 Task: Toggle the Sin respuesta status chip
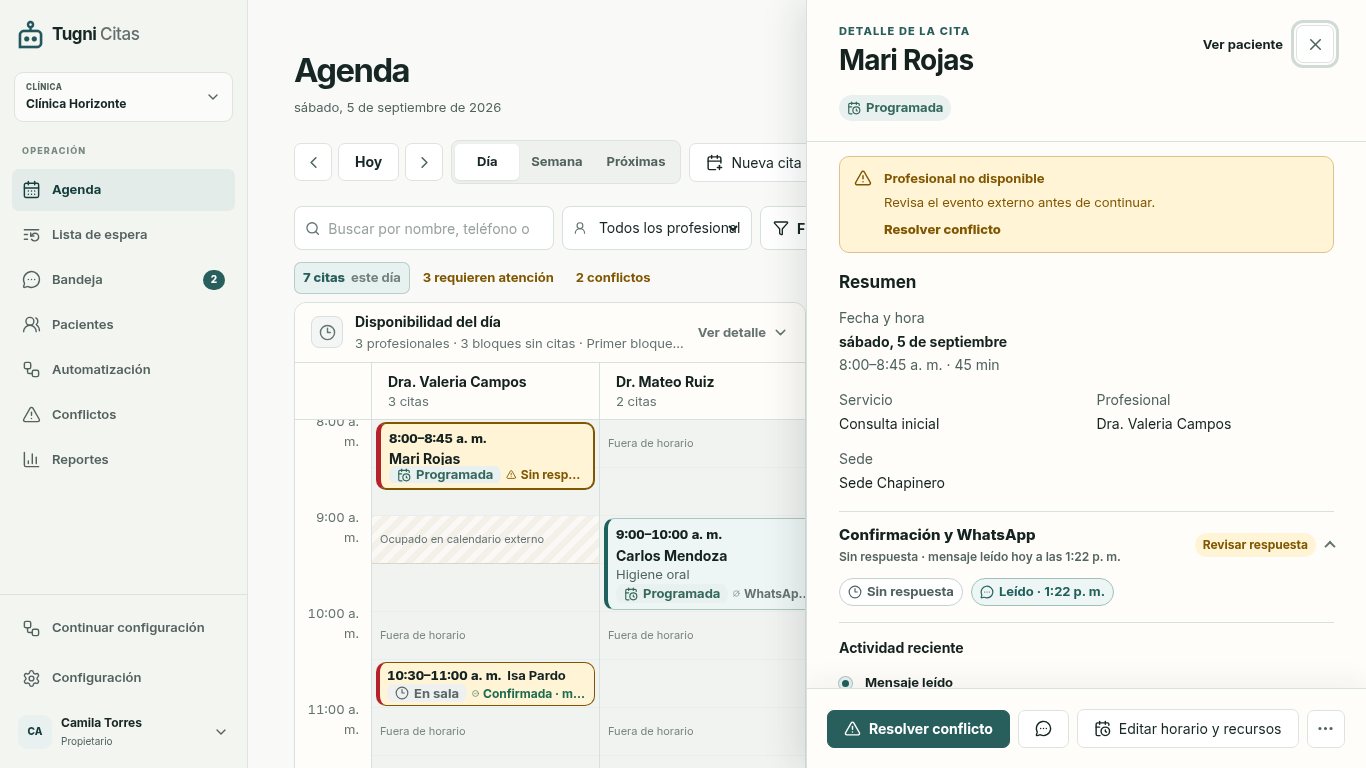901,592
